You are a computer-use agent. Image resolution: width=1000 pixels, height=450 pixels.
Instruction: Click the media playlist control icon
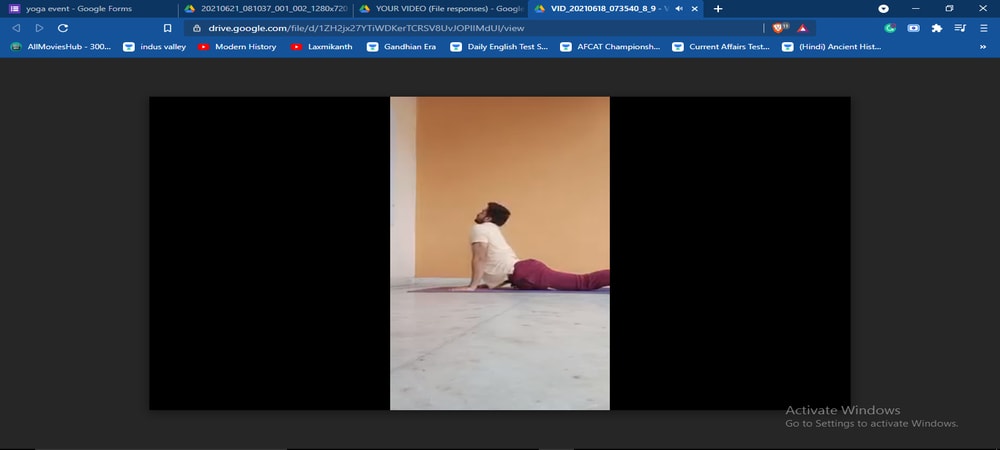pos(960,28)
